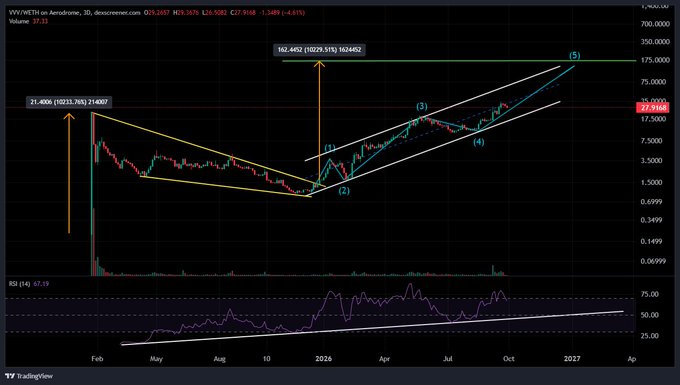This screenshot has height=385, width=680.
Task: Click the 2027 year on time axis
Action: [x=572, y=359]
